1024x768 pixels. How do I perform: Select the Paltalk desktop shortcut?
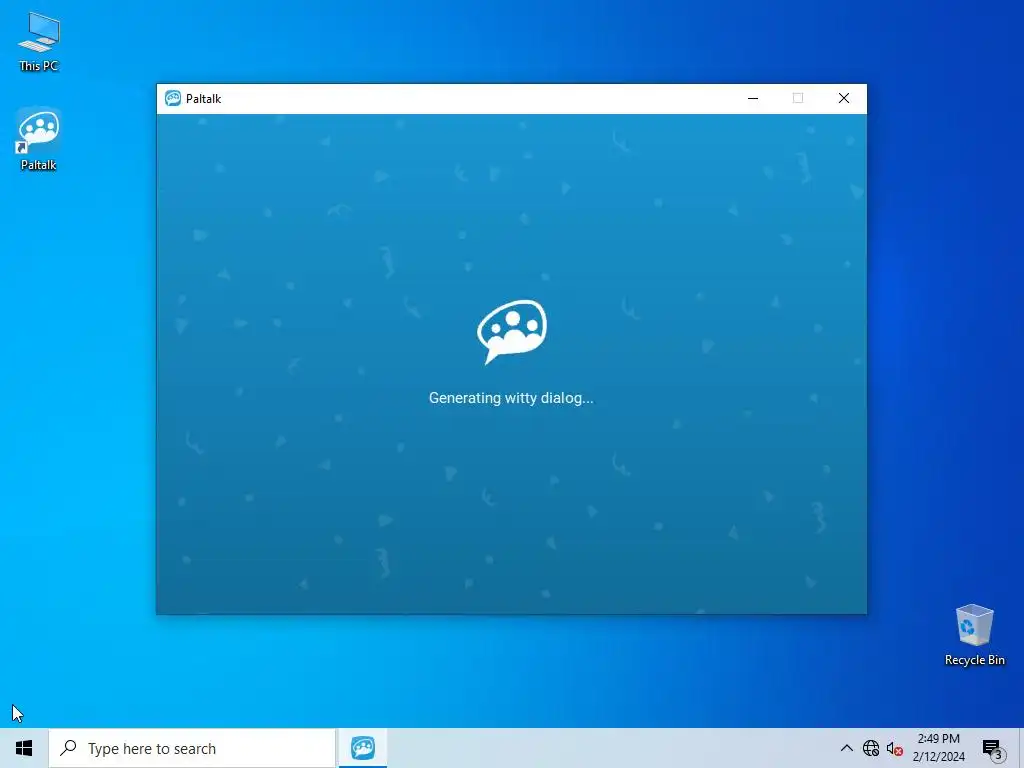[x=39, y=139]
